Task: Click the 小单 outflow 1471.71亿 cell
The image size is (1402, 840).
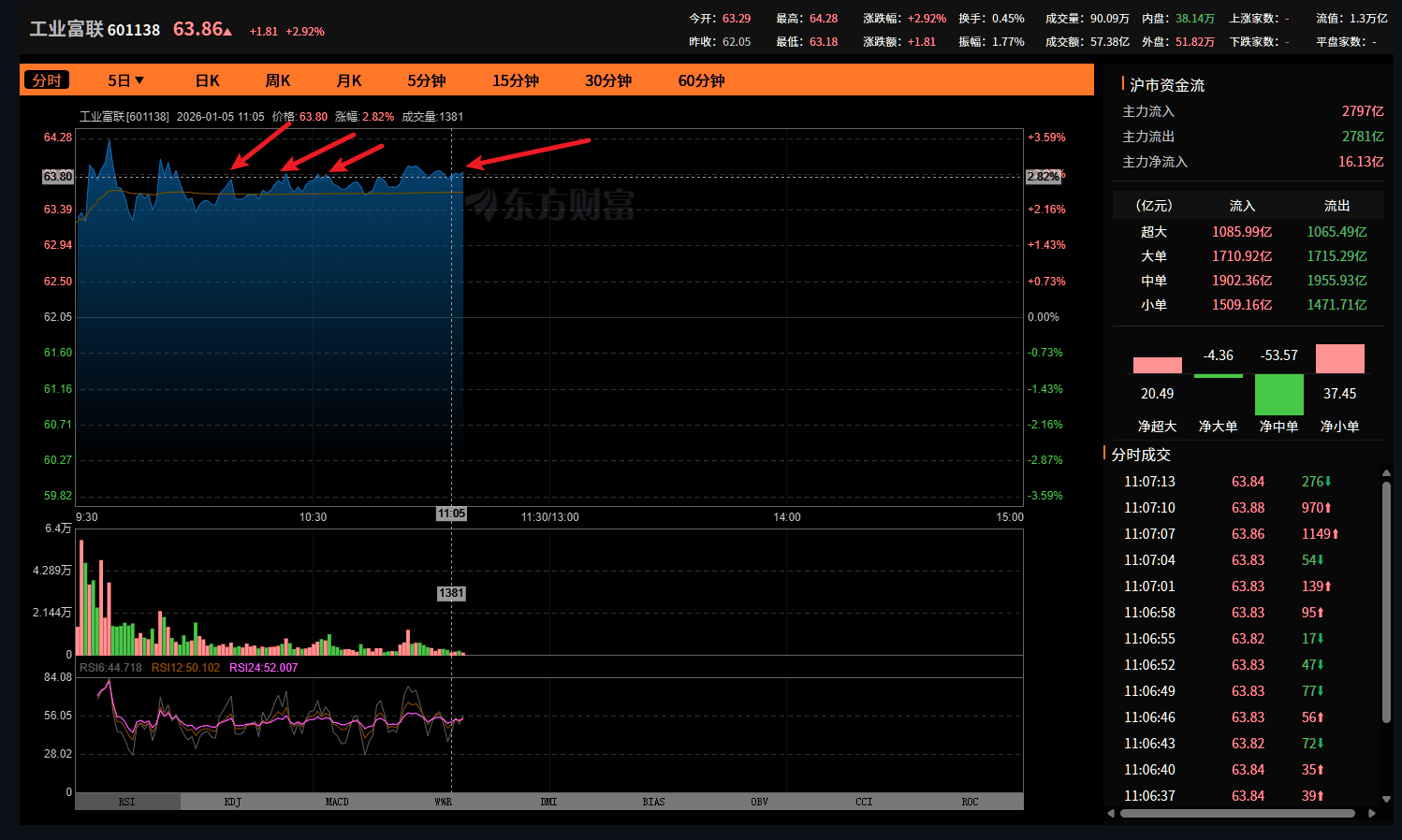Action: [1336, 305]
